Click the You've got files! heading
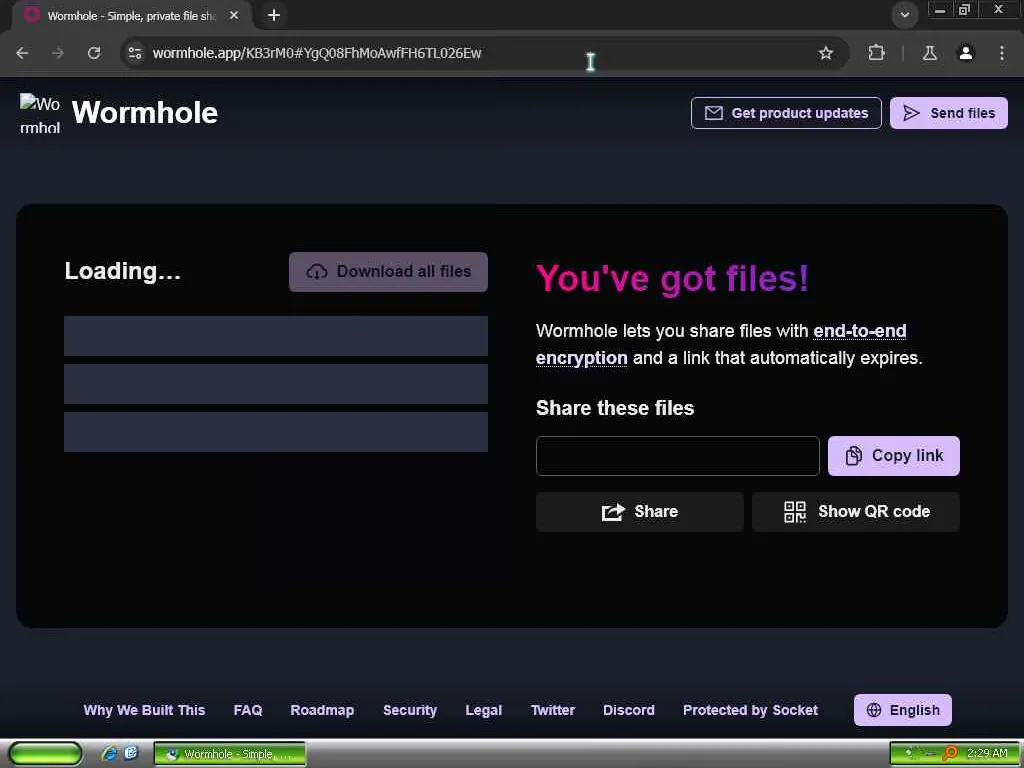 pyautogui.click(x=673, y=279)
